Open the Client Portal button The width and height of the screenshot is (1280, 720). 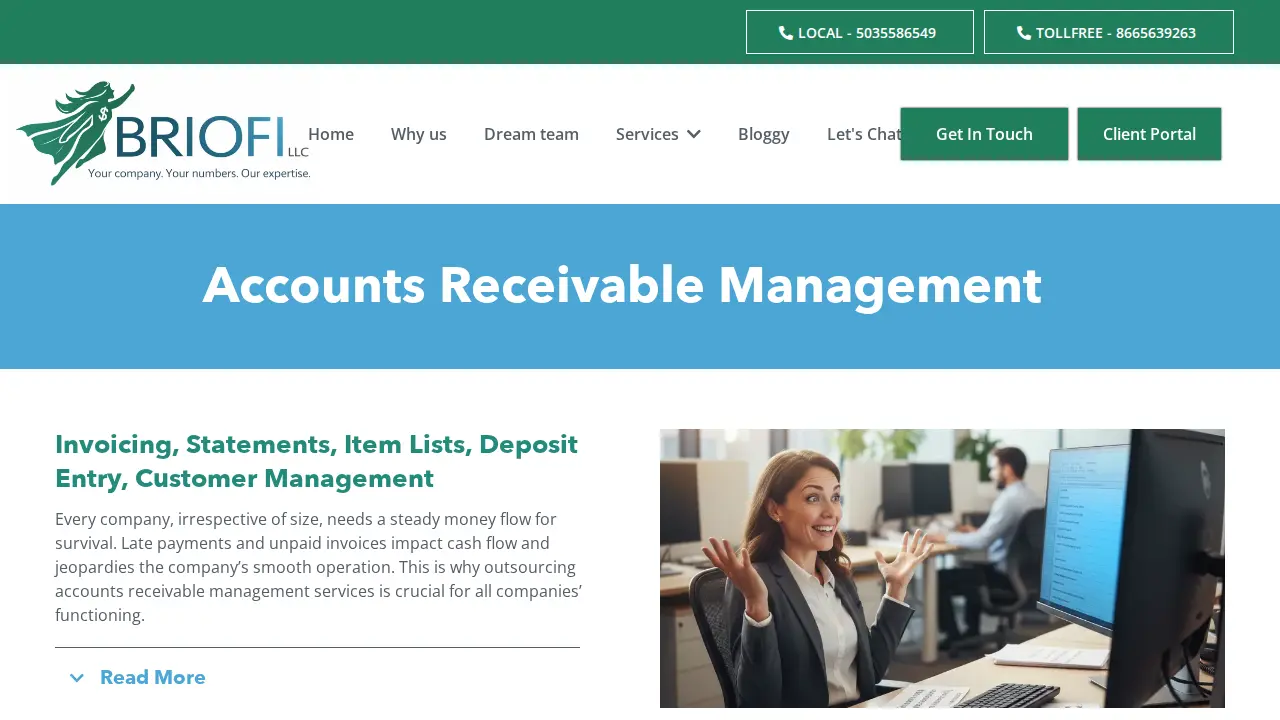(1149, 134)
